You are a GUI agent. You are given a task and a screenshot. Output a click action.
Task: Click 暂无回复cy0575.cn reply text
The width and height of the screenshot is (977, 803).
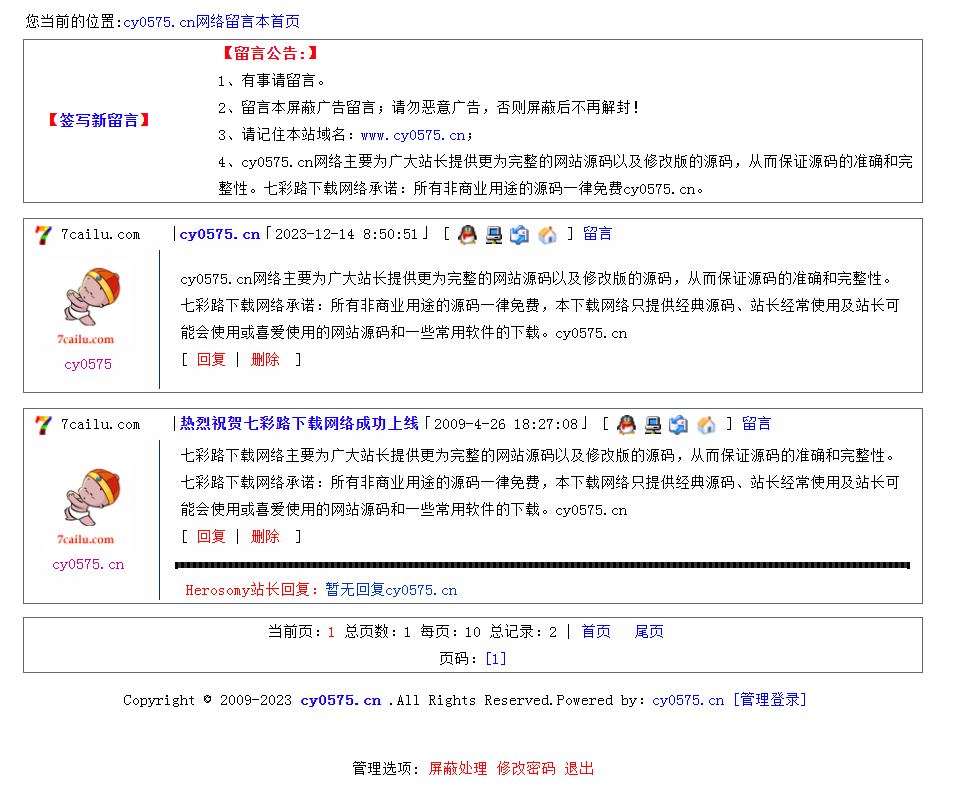[x=391, y=590]
